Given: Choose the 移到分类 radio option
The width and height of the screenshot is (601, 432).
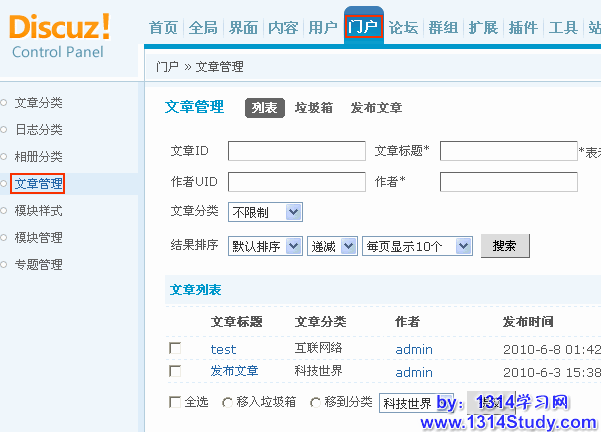Looking at the screenshot, I should [x=317, y=402].
